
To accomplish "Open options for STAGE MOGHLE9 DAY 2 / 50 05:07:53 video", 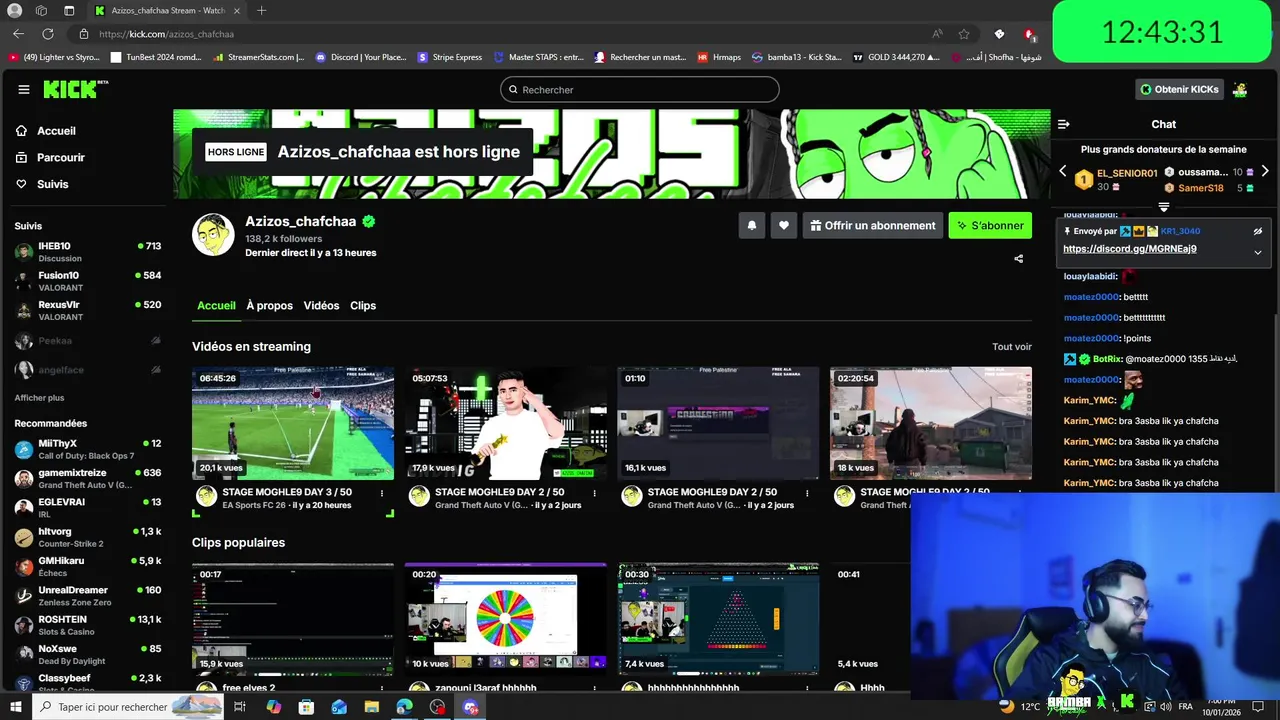I will pos(595,493).
